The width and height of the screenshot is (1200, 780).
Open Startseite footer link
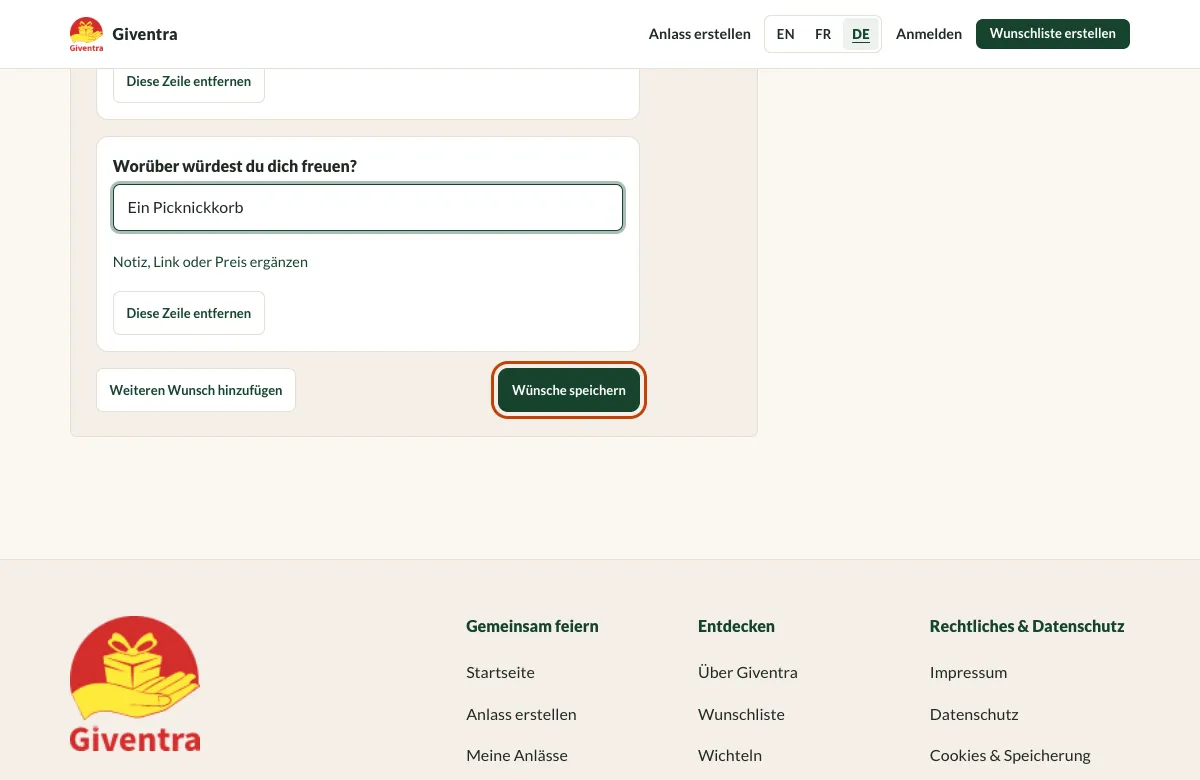(500, 672)
